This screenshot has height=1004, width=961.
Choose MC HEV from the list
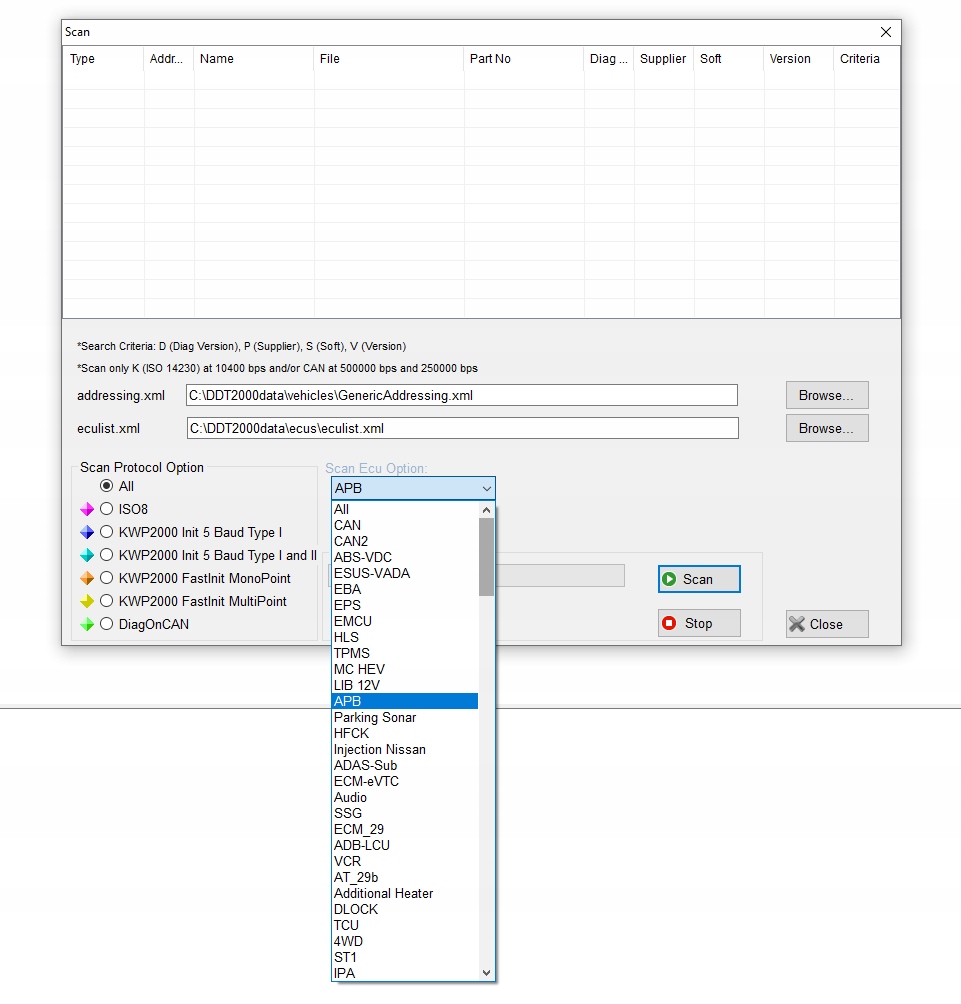[x=405, y=670]
